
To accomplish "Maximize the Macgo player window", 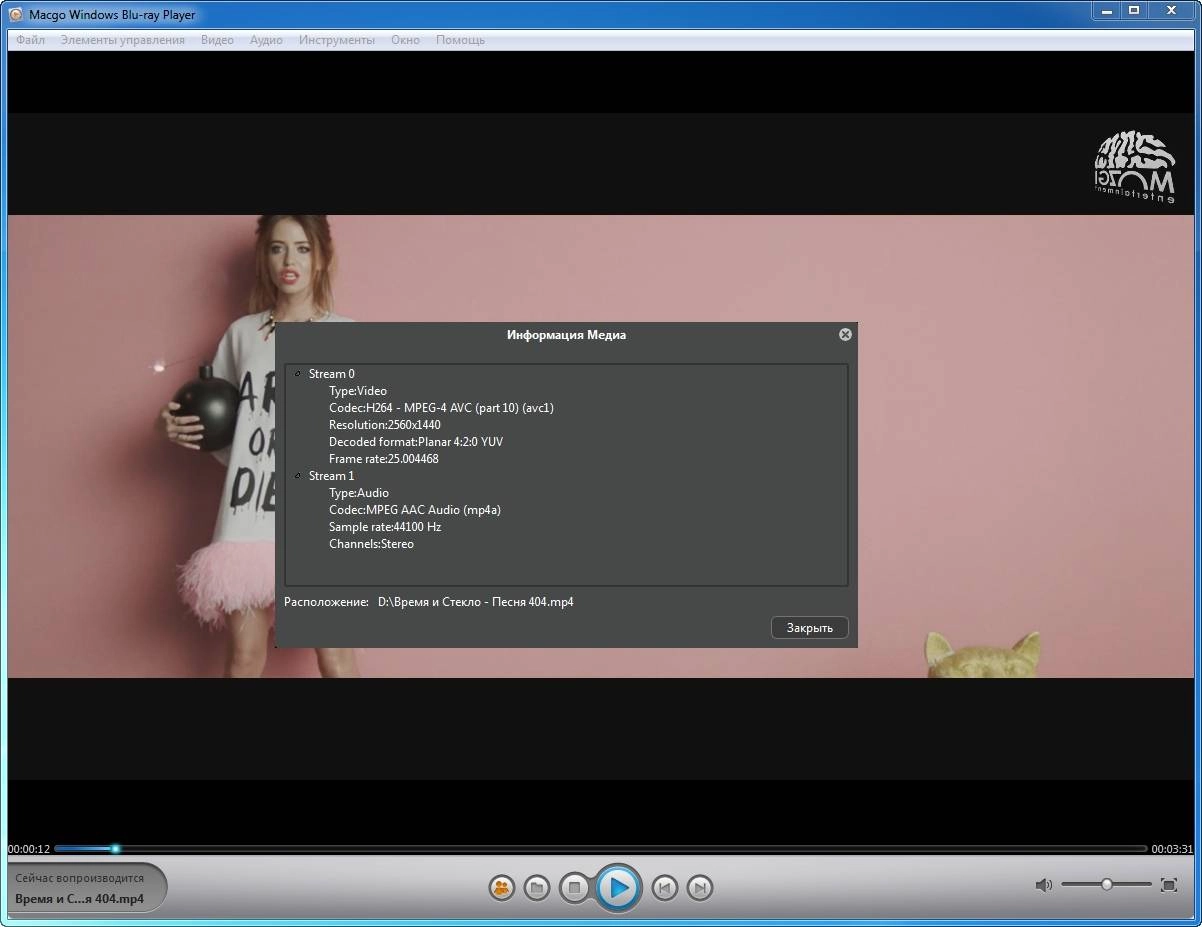I will tap(1133, 10).
